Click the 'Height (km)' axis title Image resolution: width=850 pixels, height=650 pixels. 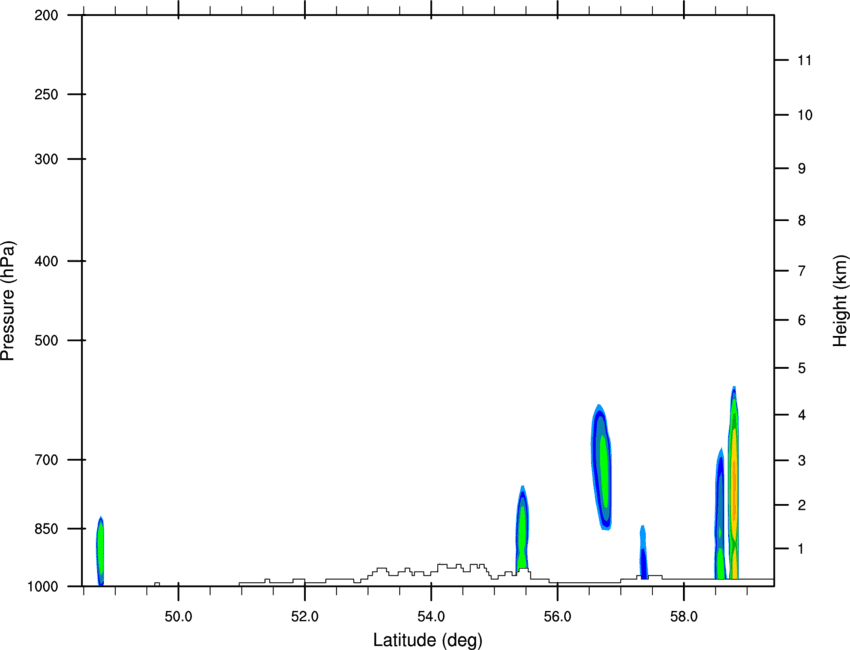coord(841,300)
